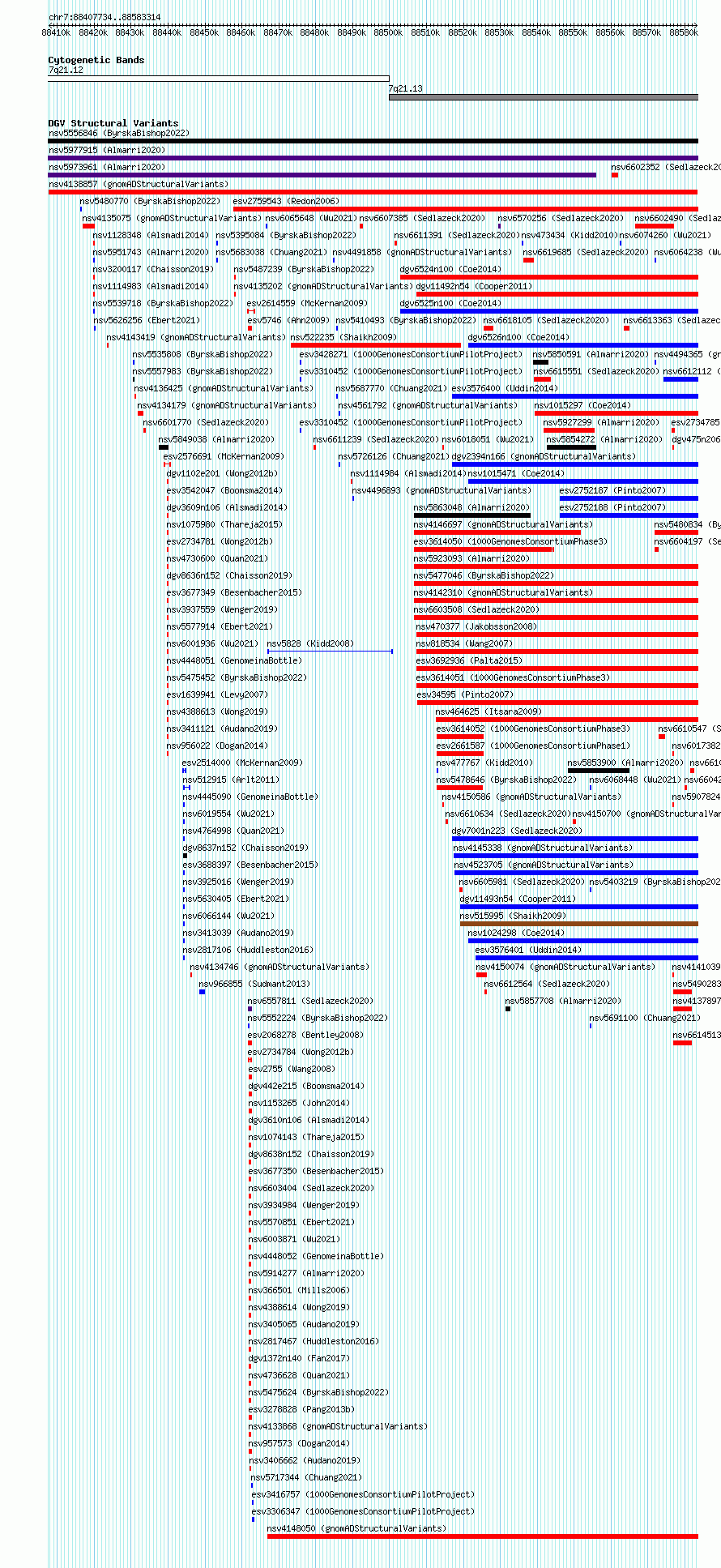Open nsv2817106 (Huddleston2016) variant

click(x=248, y=950)
